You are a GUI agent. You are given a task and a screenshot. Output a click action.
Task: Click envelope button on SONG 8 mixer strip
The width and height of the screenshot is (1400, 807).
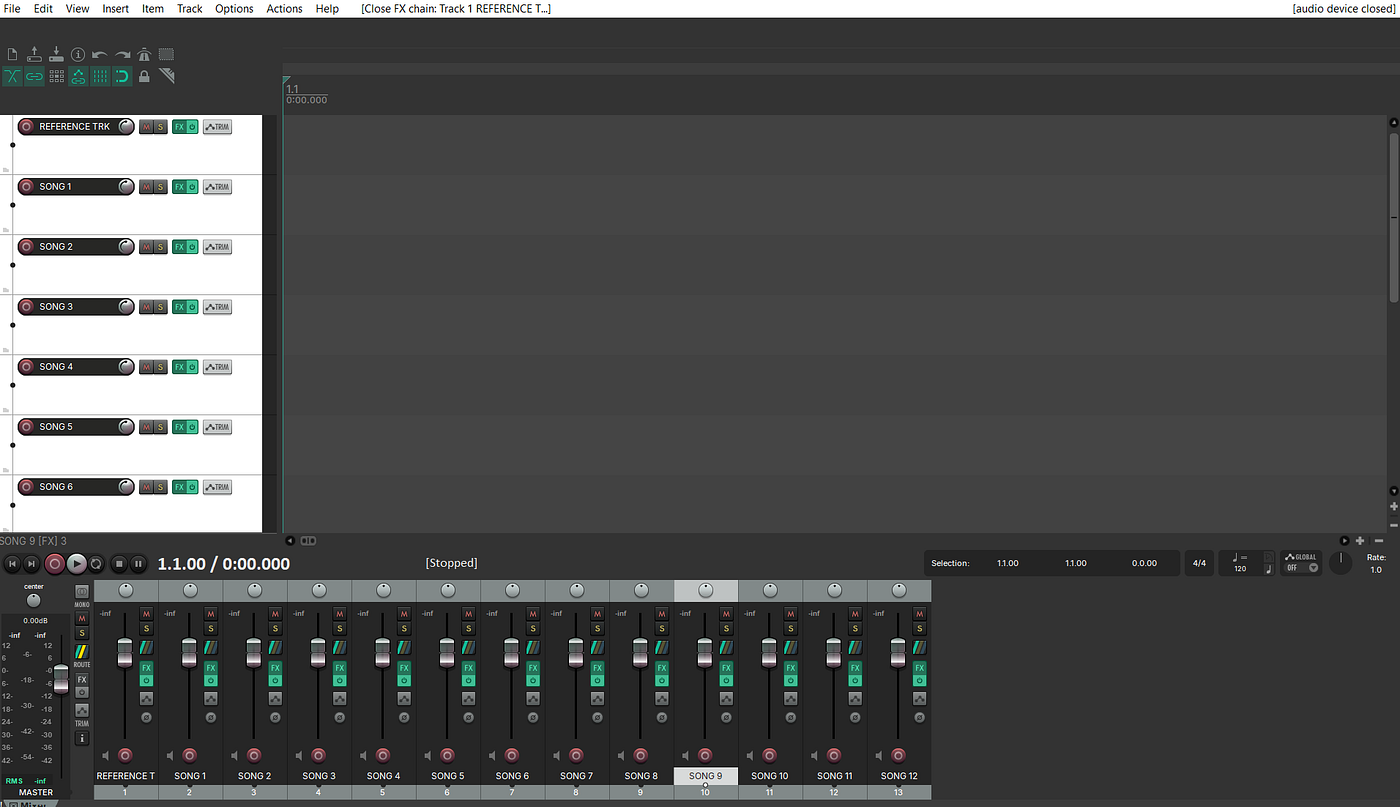coord(661,698)
